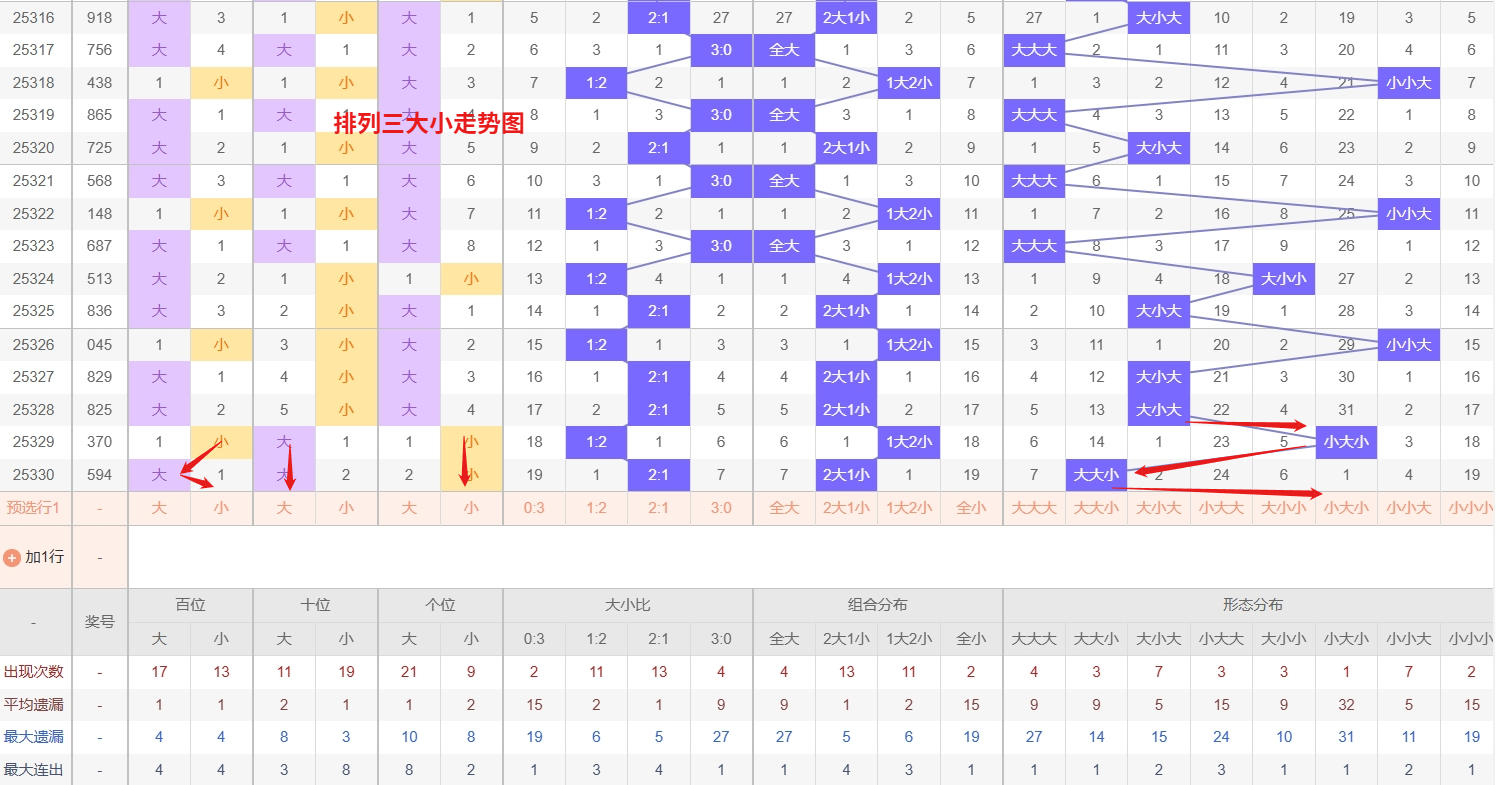Click issue number 25316
This screenshot has width=1497, height=785.
click(33, 17)
